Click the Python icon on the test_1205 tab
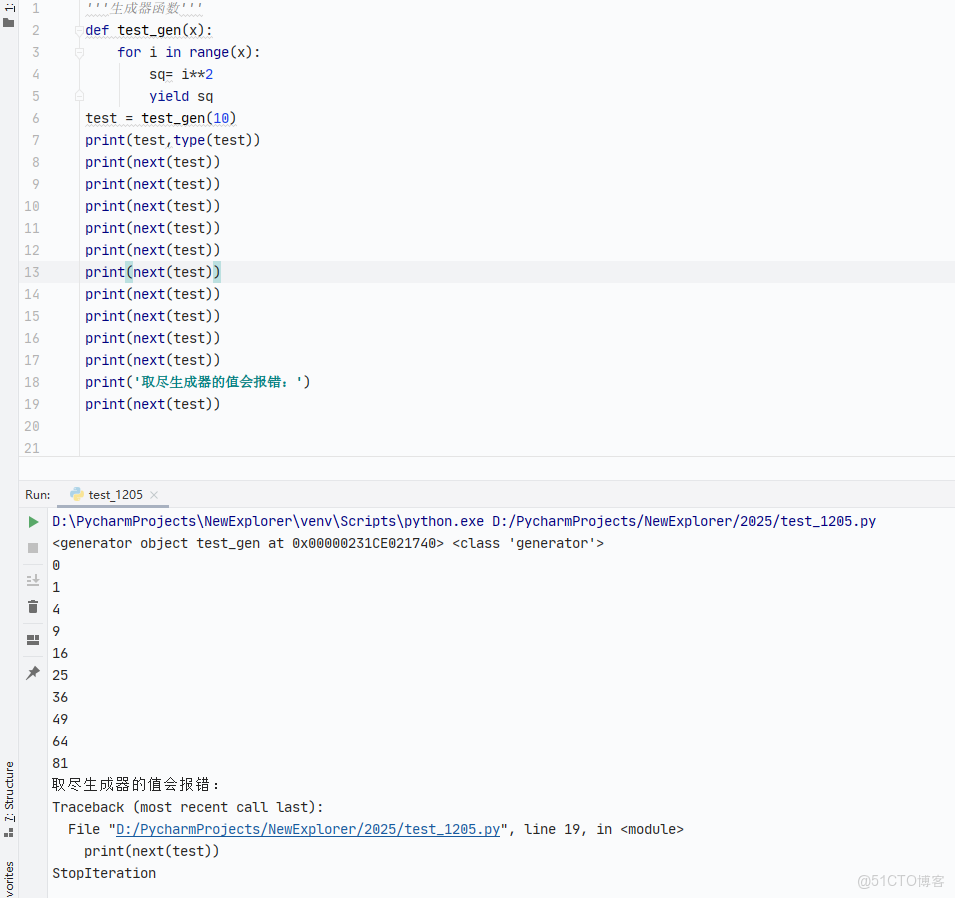Screen dimensions: 955x898 click(76, 494)
